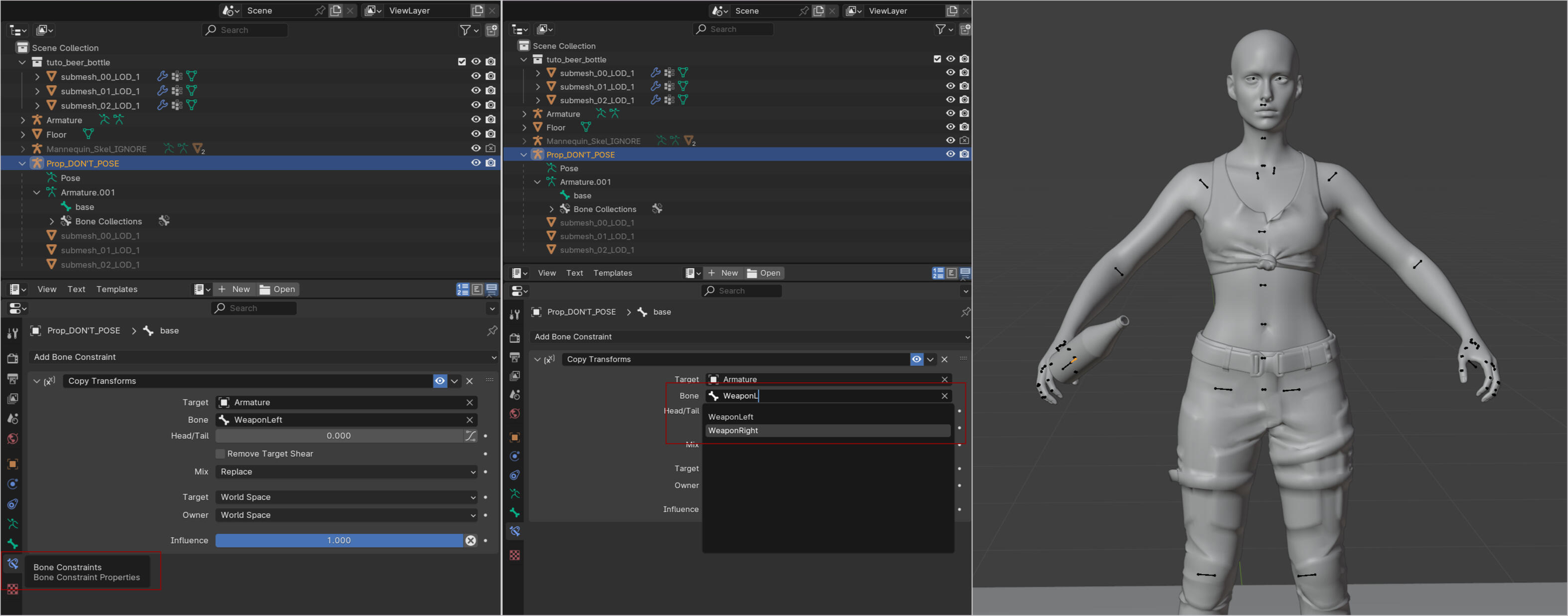This screenshot has width=1568, height=616.
Task: Open the Bone properties tab icon
Action: click(13, 544)
